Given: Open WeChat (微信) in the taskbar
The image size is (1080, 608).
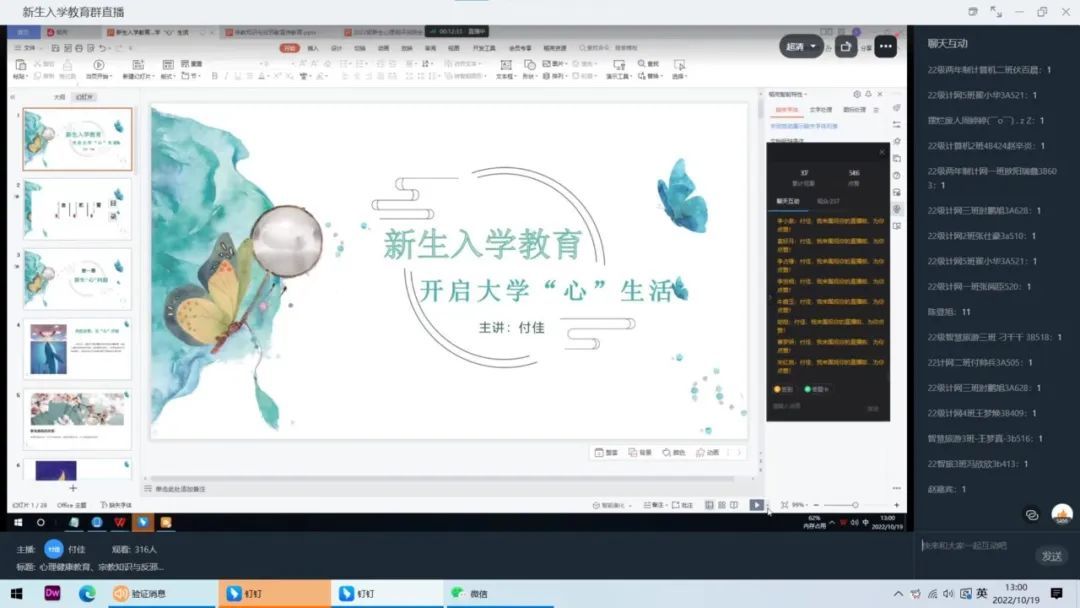Looking at the screenshot, I should pos(470,593).
